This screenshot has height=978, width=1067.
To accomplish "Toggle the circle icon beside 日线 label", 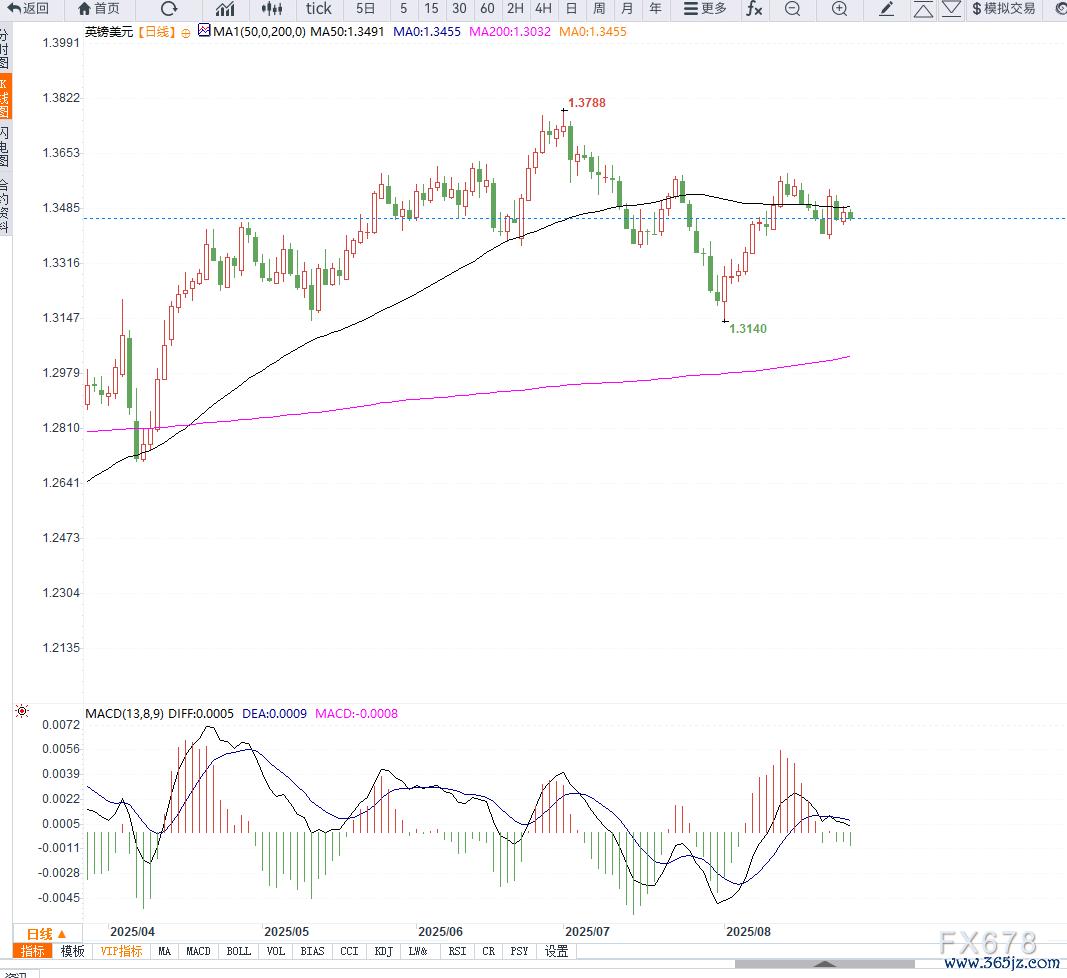I will point(186,32).
